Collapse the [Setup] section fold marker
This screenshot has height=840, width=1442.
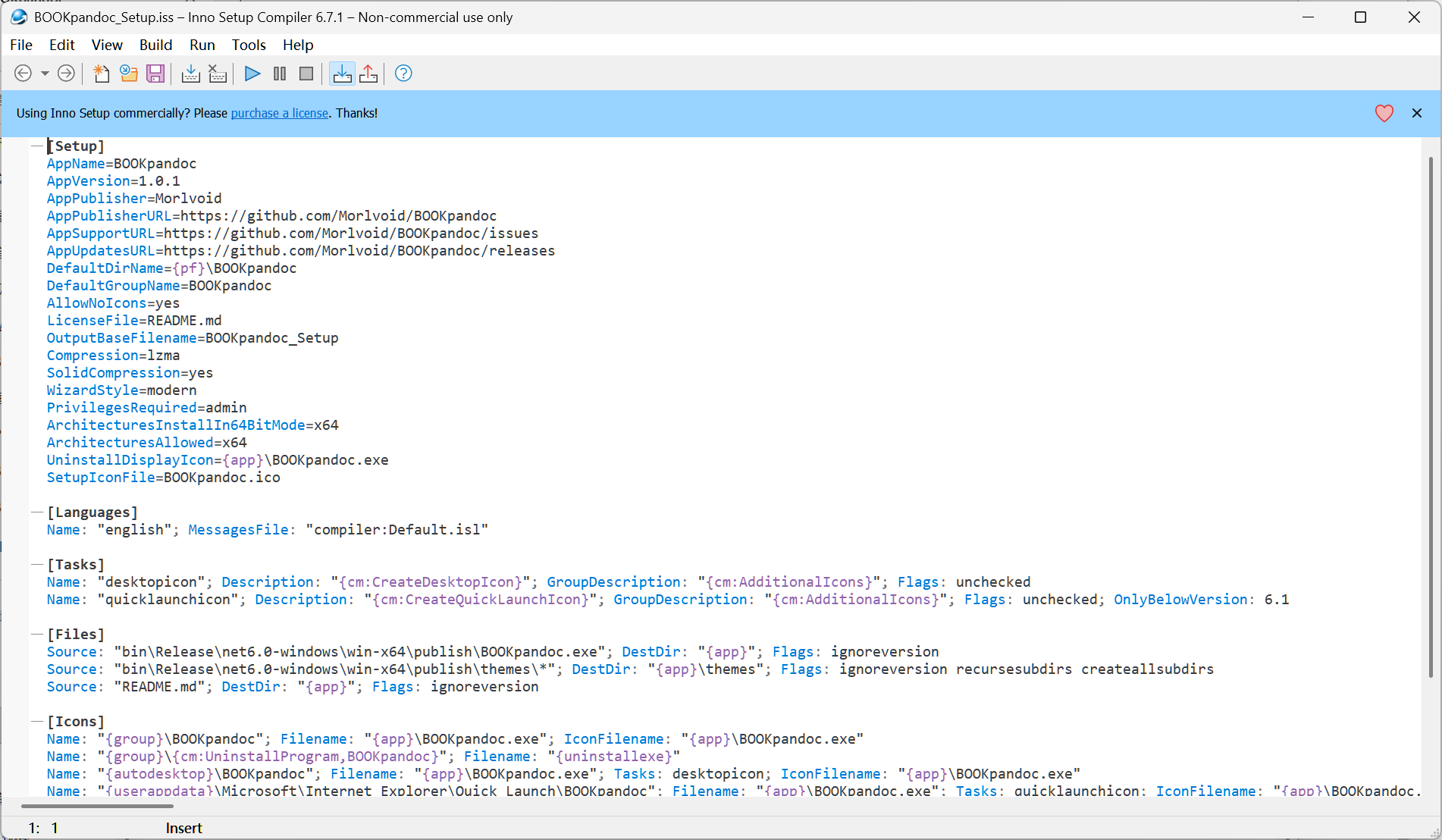pyautogui.click(x=36, y=146)
